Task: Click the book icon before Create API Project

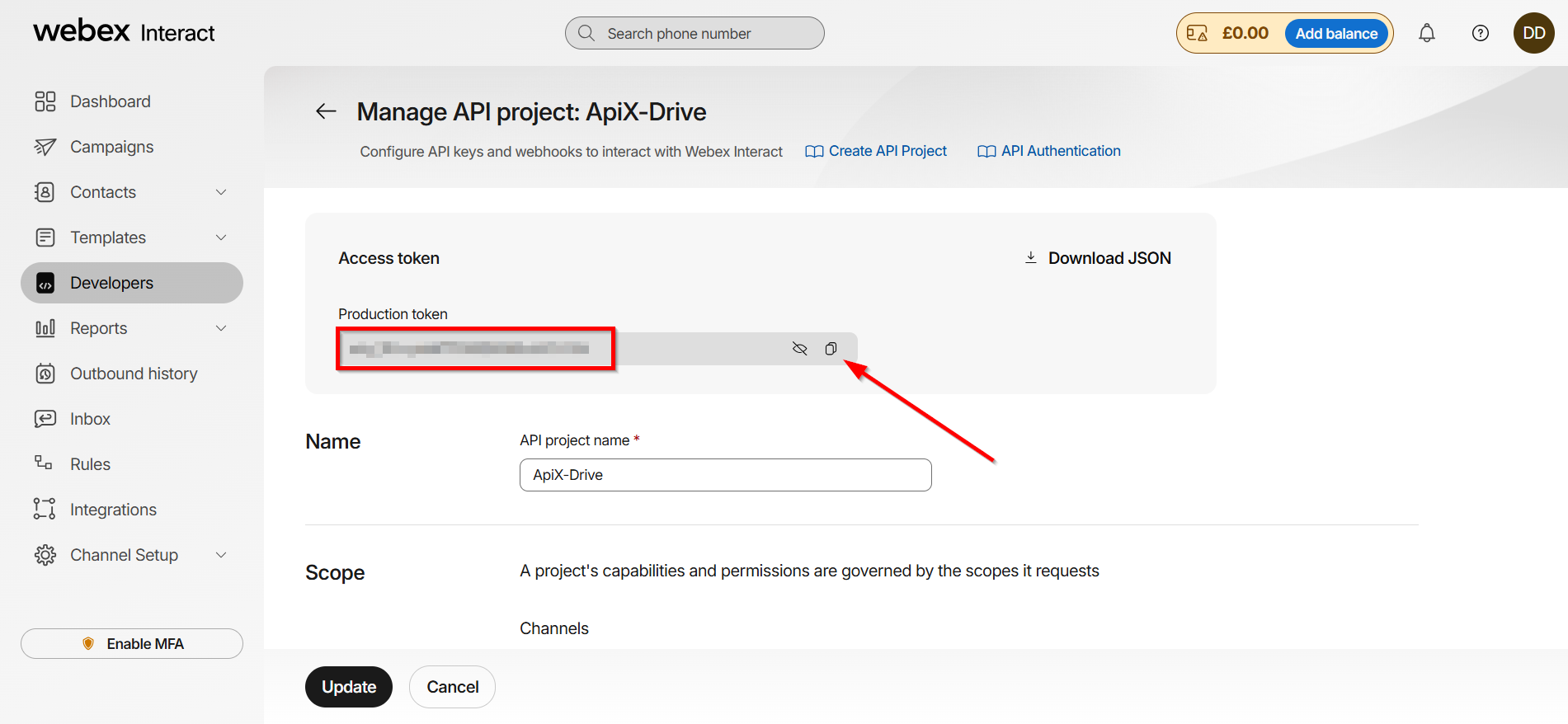Action: pos(814,152)
